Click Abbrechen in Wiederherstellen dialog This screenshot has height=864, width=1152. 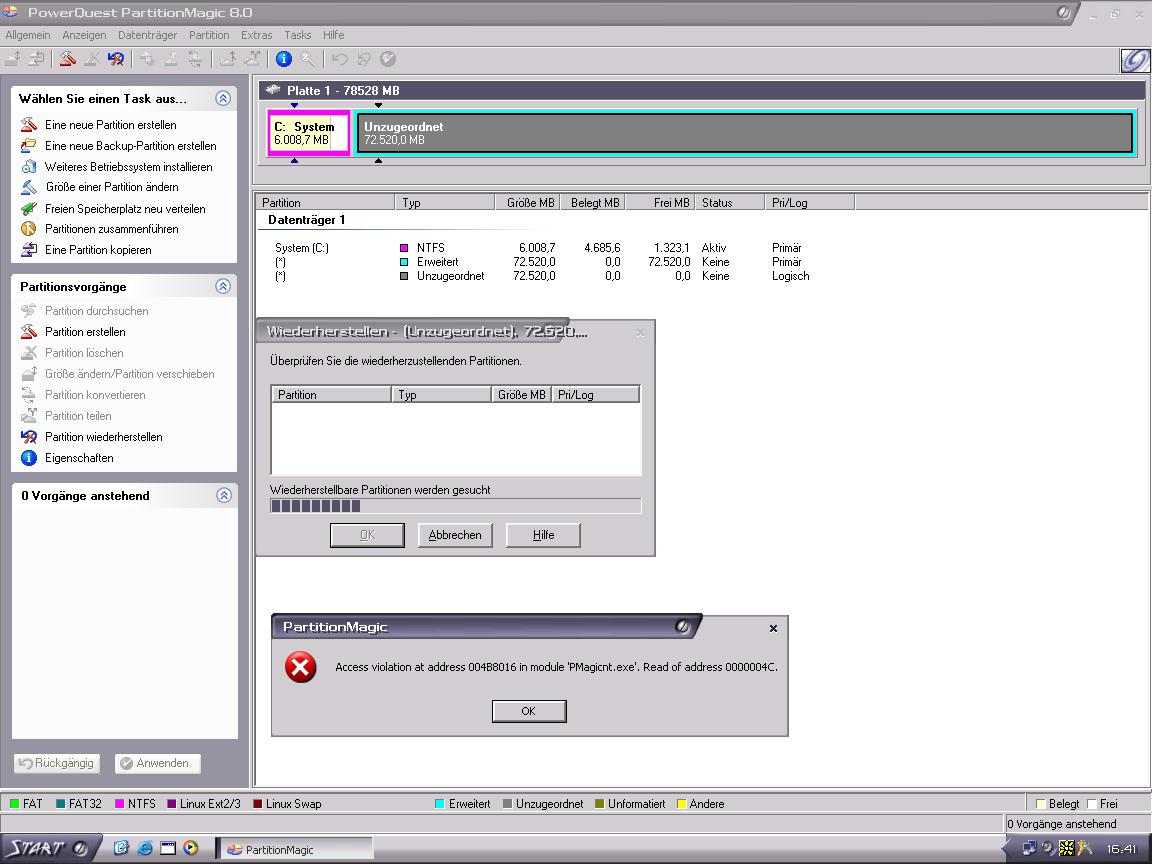tap(456, 535)
